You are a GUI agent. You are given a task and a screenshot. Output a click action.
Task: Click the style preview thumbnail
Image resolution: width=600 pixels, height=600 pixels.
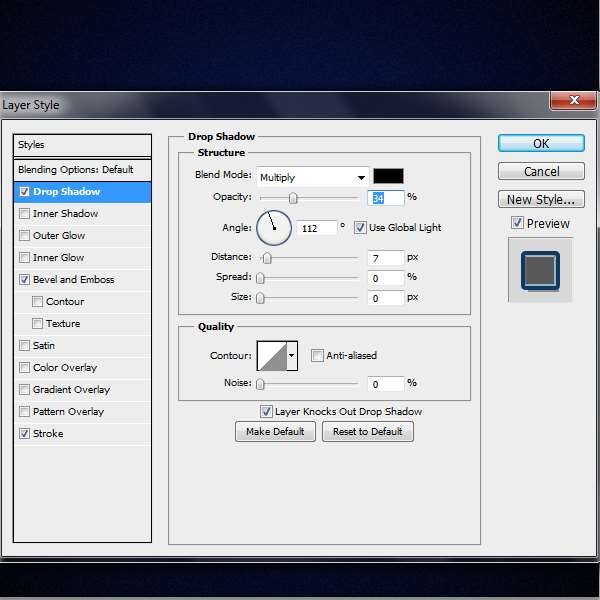(540, 269)
